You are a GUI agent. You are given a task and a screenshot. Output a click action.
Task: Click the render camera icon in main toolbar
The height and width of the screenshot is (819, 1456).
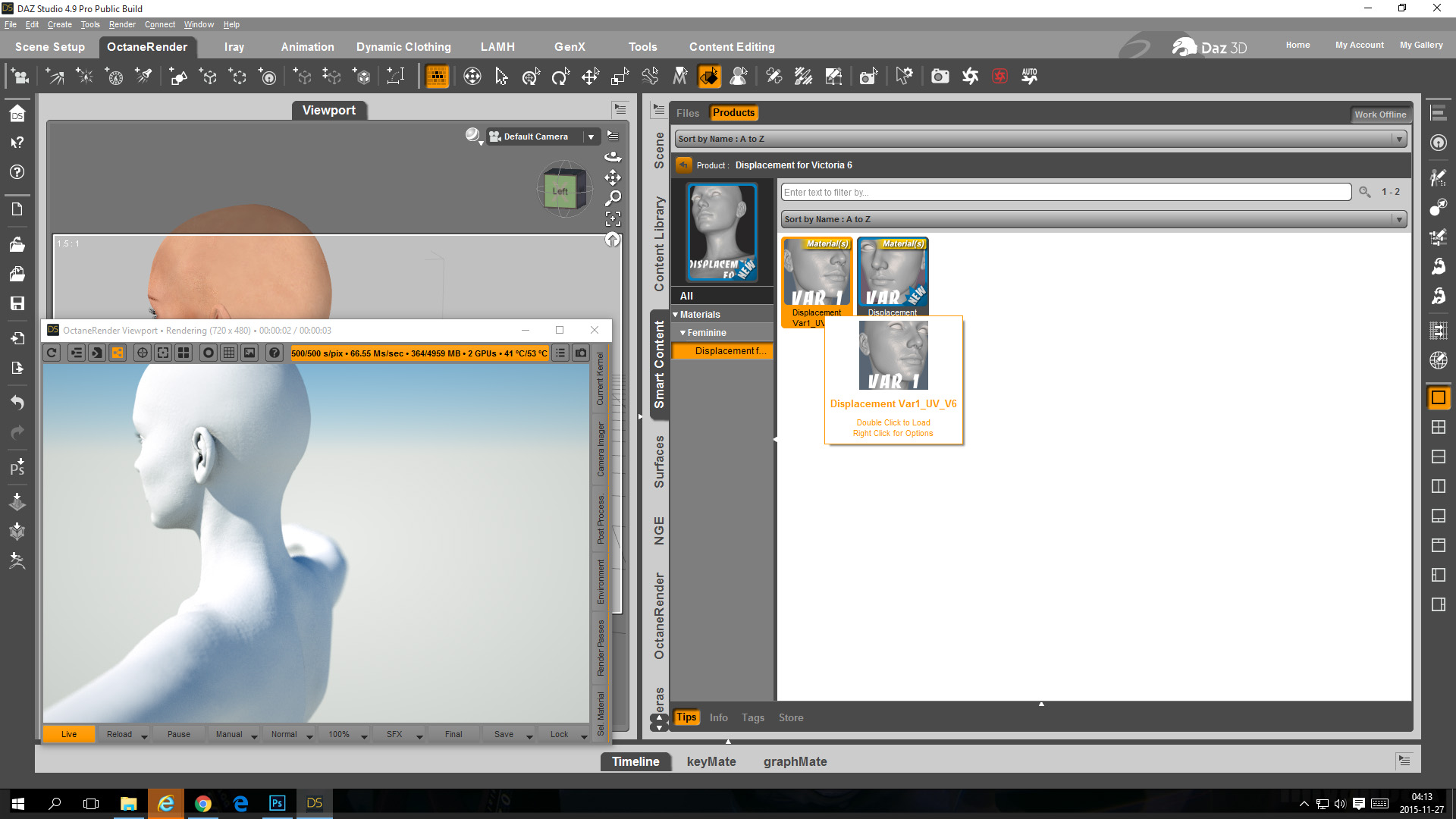(940, 77)
